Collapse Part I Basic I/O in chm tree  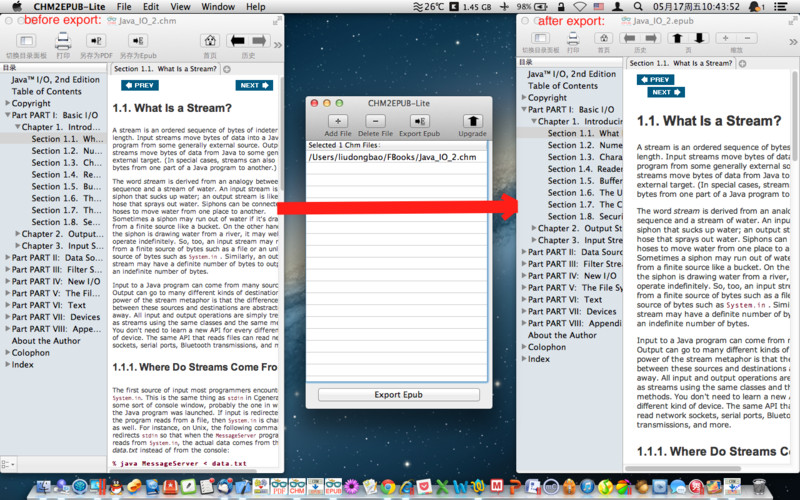pyautogui.click(x=8, y=115)
